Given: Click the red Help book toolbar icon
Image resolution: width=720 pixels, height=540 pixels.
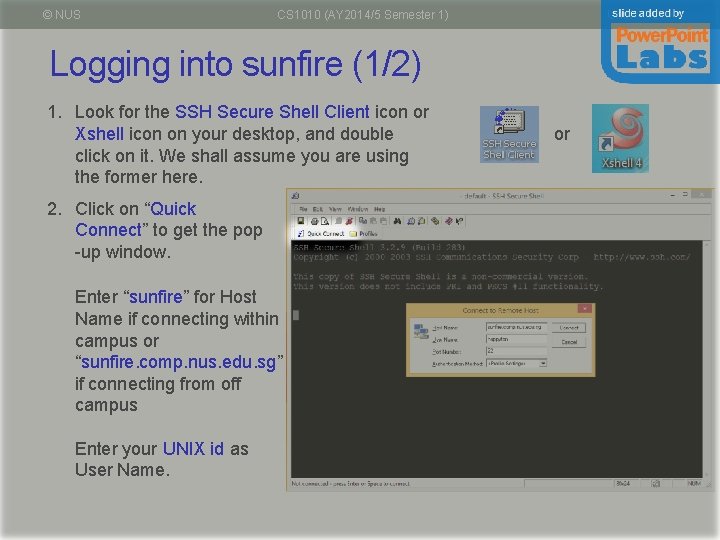Looking at the screenshot, I should click(x=449, y=221).
